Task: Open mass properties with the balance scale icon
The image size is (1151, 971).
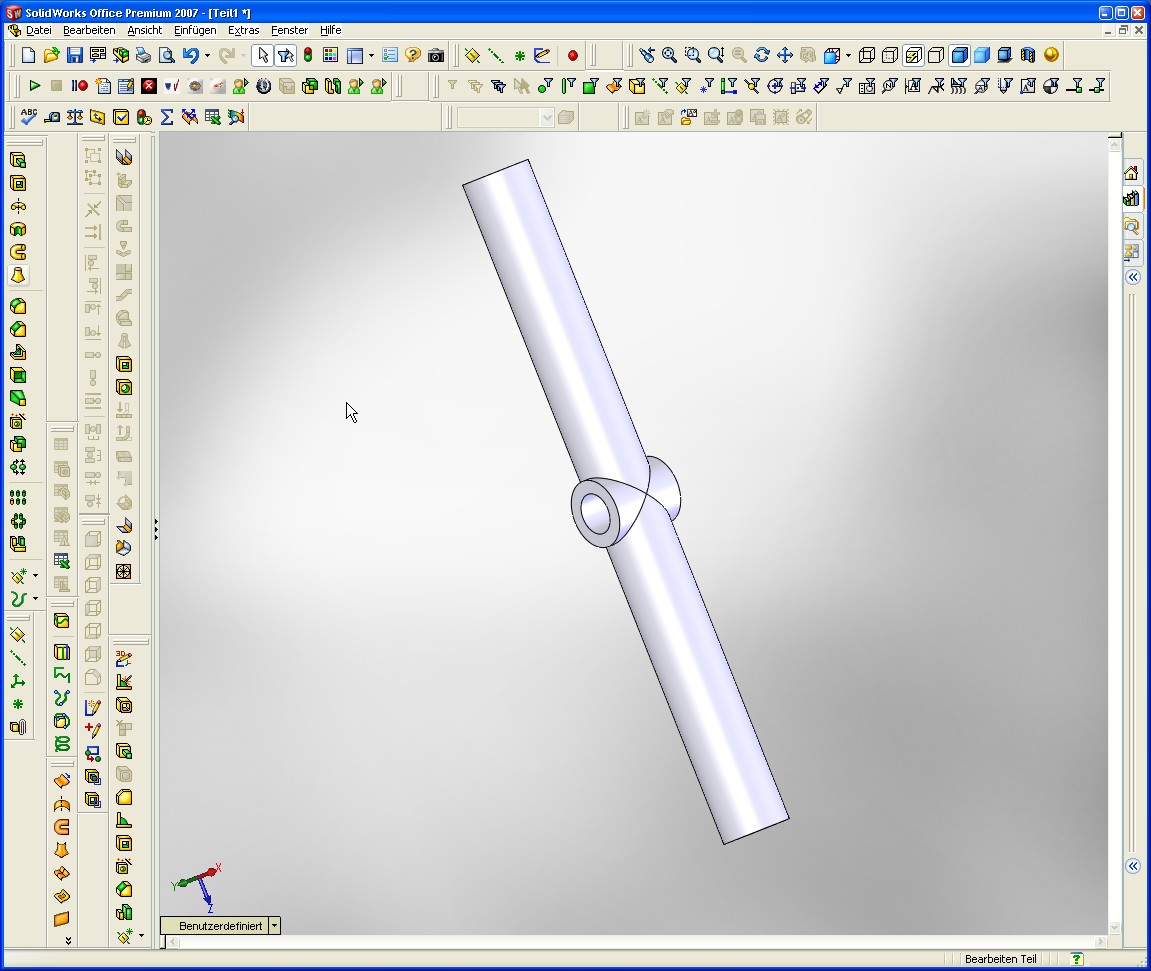Action: 75,117
